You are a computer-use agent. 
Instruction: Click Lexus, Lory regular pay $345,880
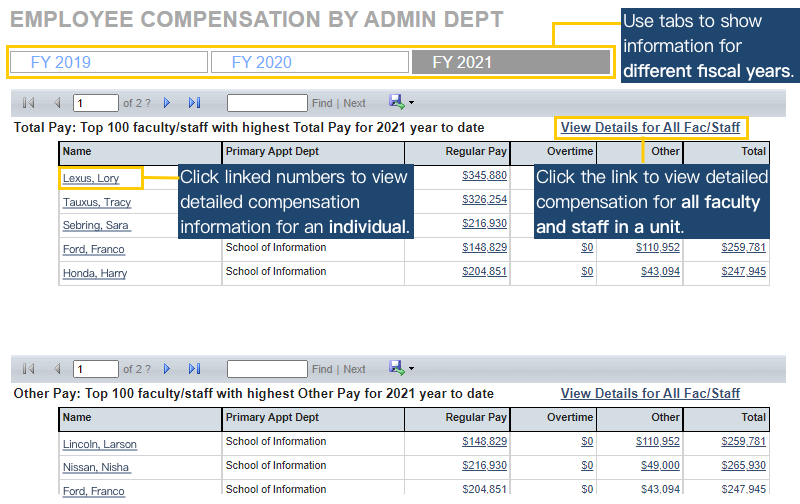(484, 175)
